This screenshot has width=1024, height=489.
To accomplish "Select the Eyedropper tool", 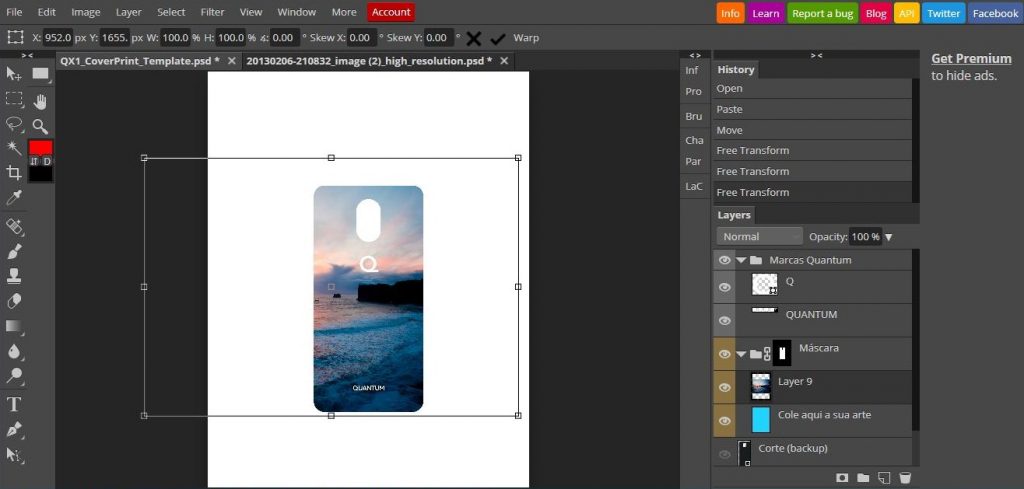I will click(14, 198).
